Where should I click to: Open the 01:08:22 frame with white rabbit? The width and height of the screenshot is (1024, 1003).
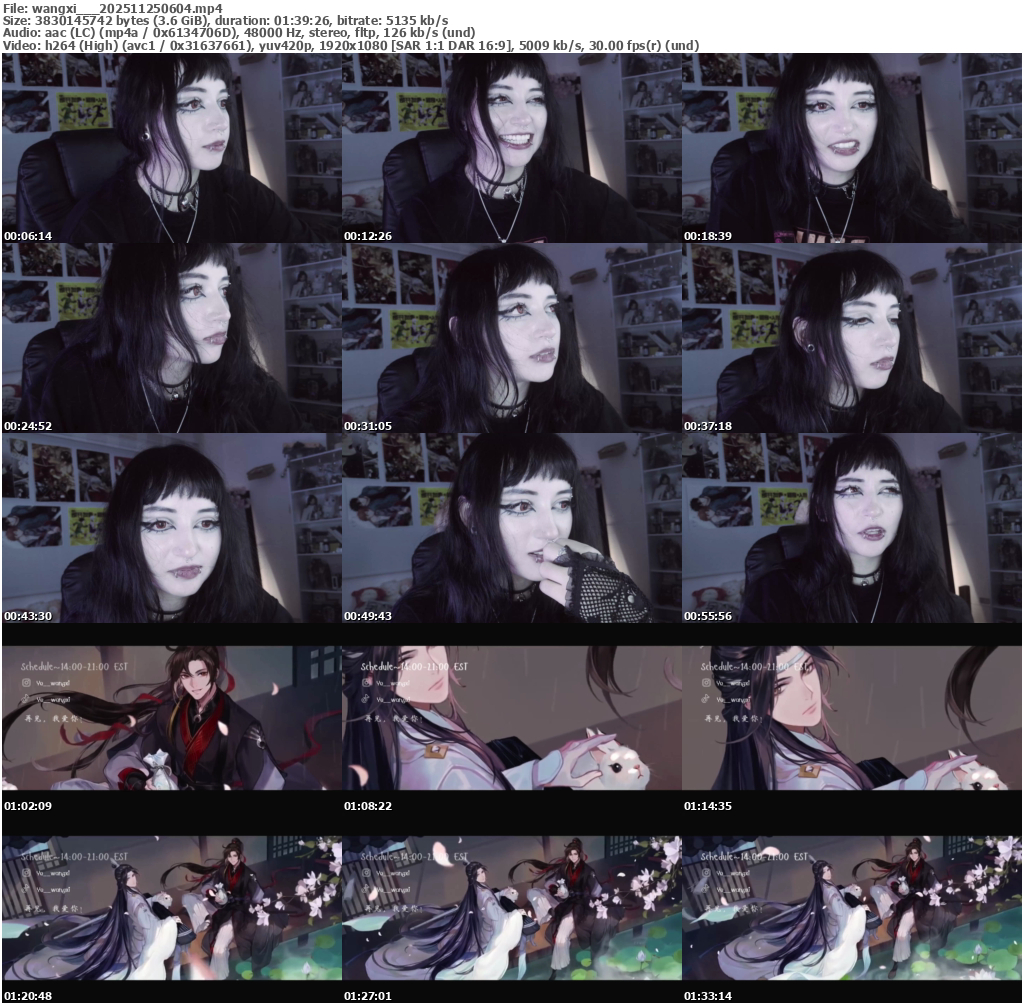pyautogui.click(x=512, y=718)
